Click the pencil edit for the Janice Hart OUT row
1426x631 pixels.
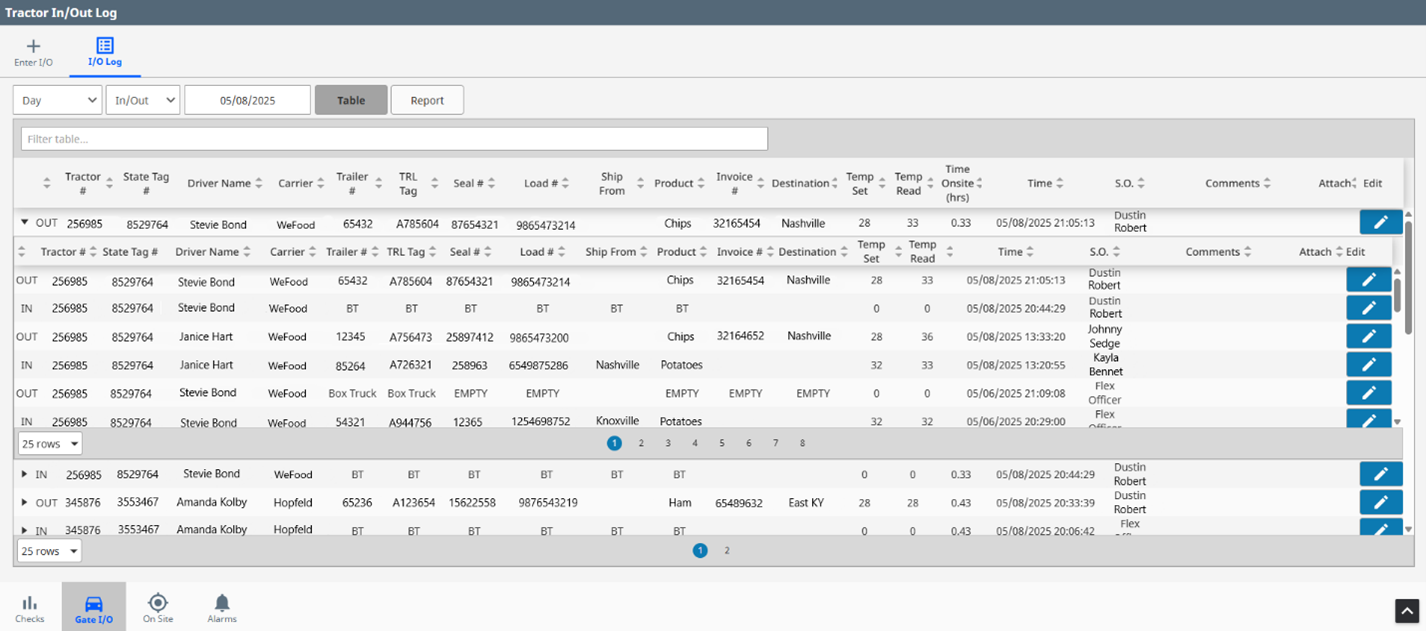click(1369, 336)
